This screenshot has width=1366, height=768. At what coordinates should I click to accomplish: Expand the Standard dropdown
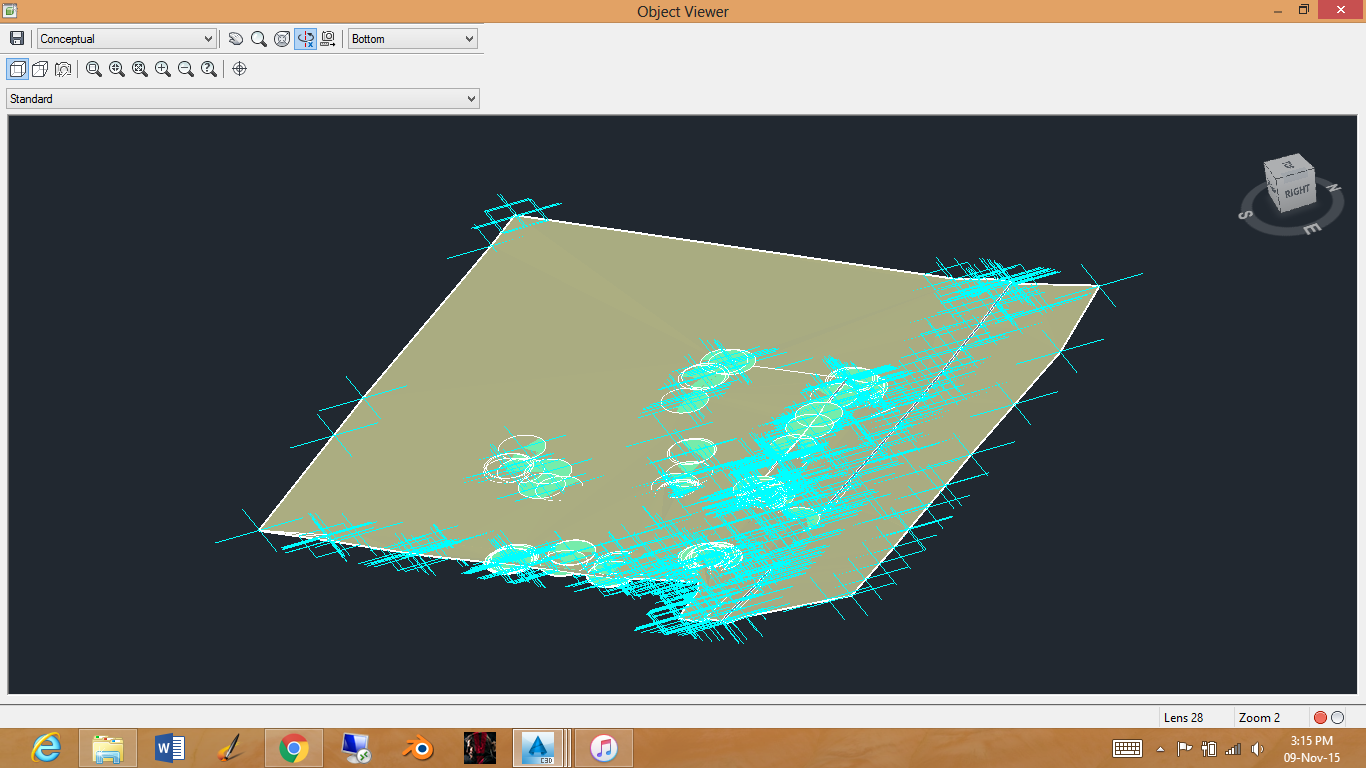point(243,99)
